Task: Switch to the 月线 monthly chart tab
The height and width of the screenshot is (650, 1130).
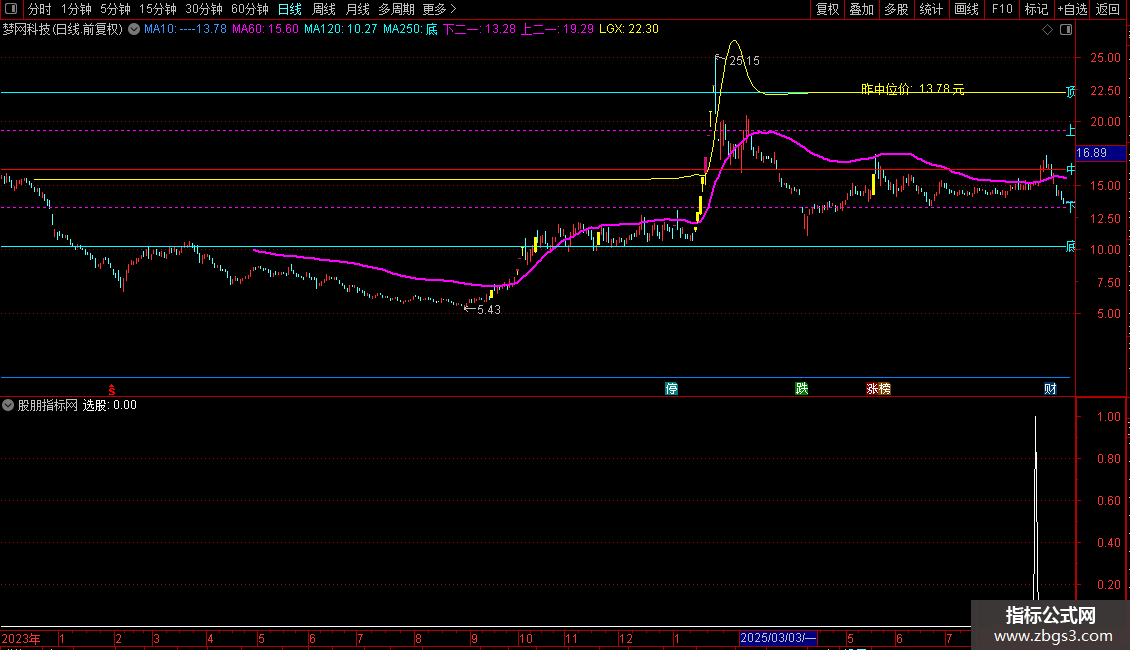Action: tap(357, 9)
